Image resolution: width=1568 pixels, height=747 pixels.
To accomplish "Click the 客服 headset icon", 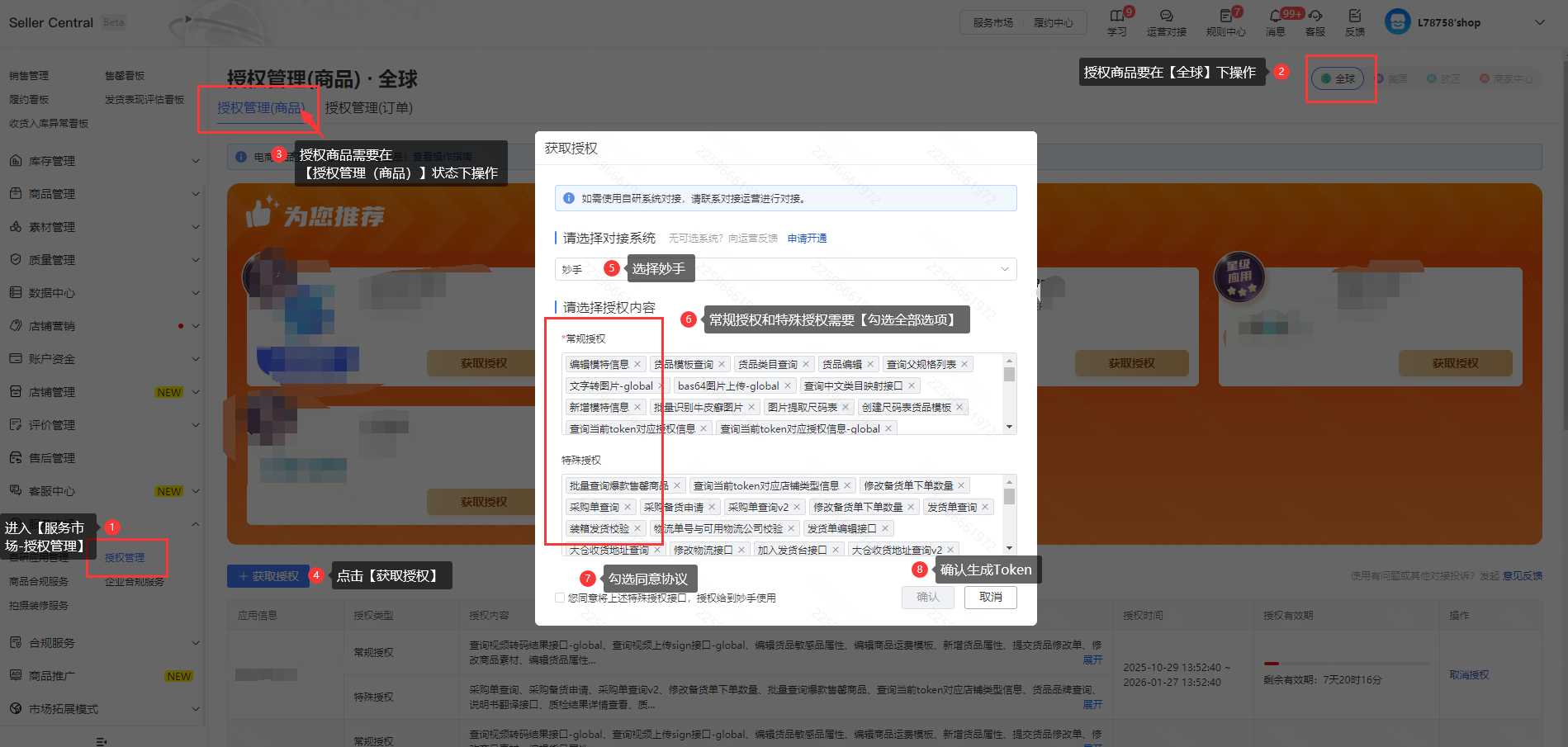I will tap(1315, 16).
